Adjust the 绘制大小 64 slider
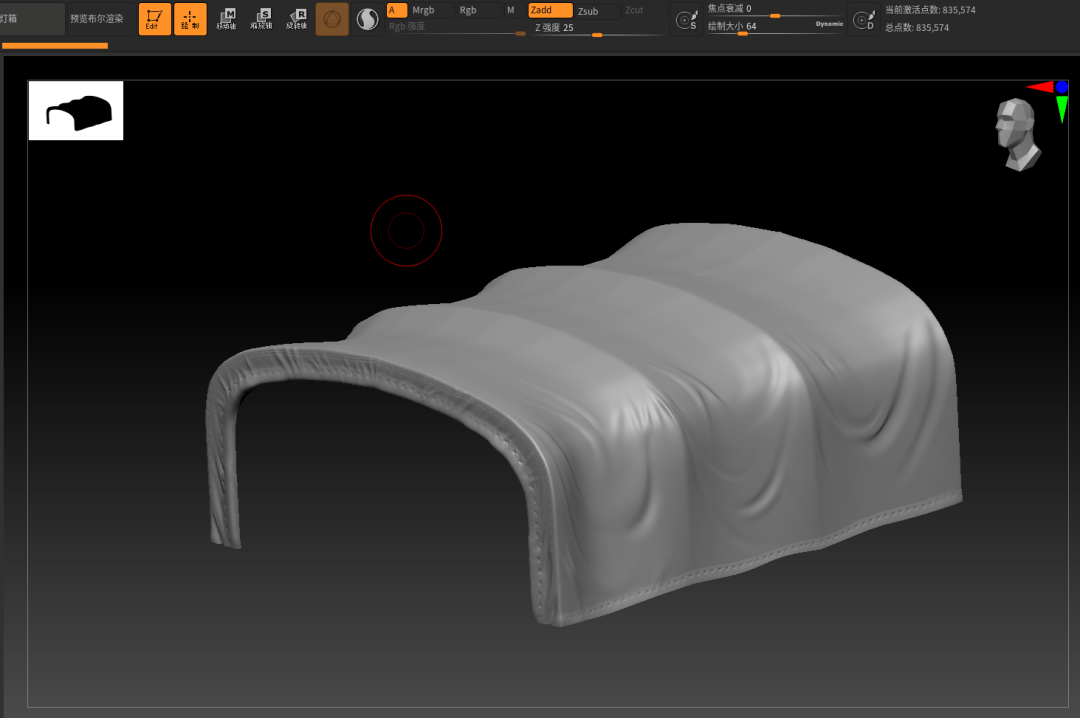Screen dimensions: 1080x718 click(x=758, y=26)
